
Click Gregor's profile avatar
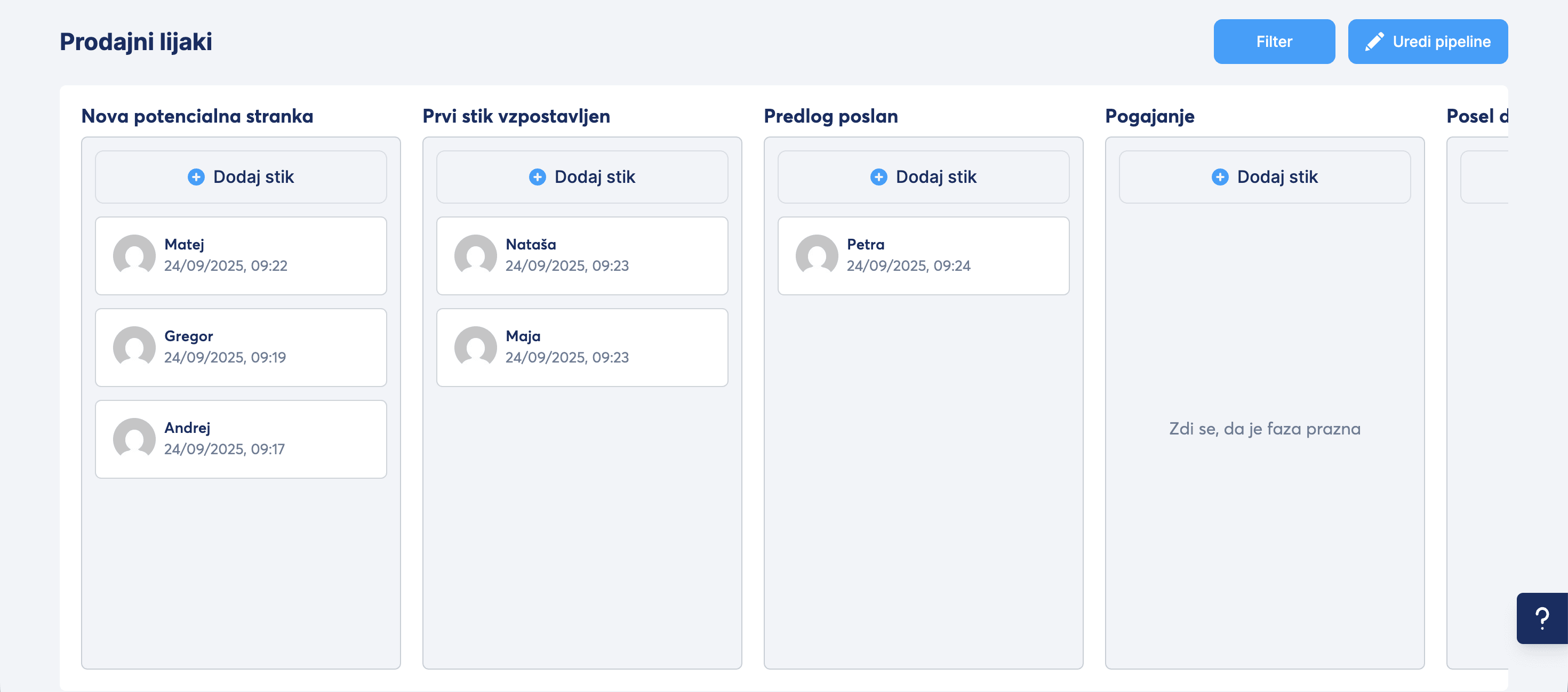click(x=134, y=347)
